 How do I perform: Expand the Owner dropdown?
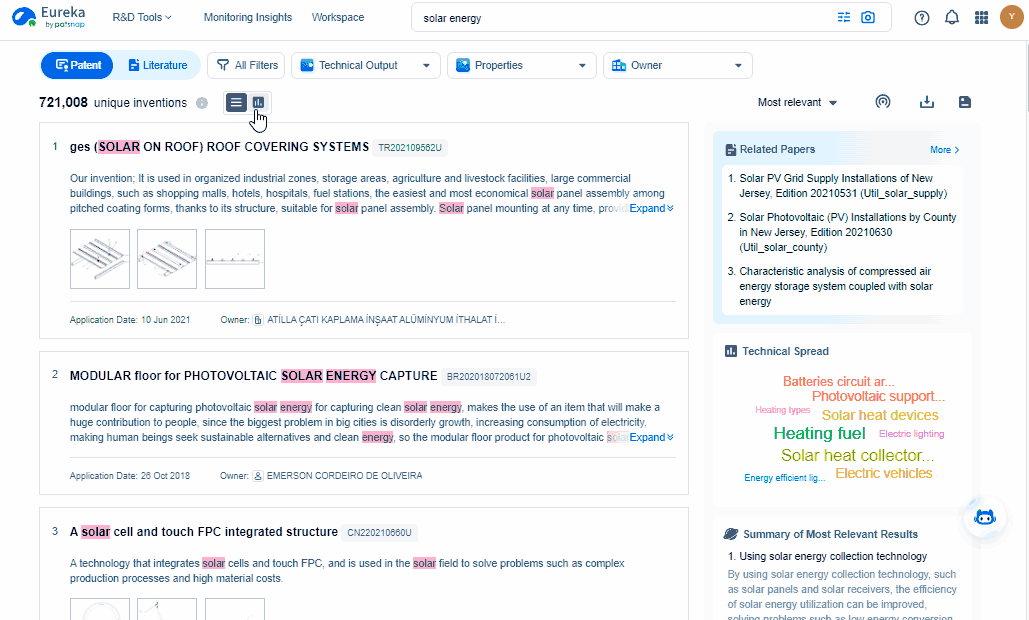tap(678, 65)
